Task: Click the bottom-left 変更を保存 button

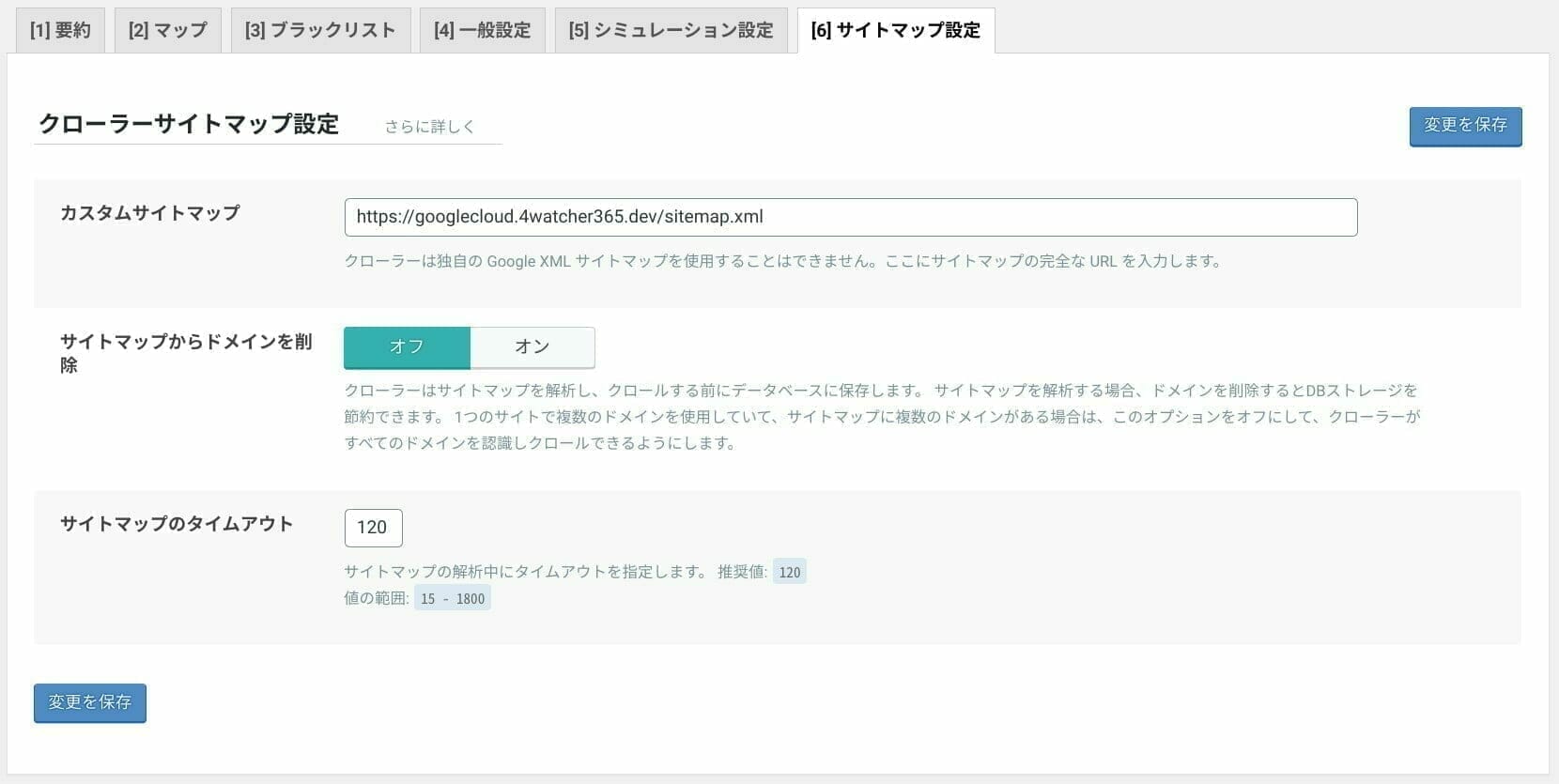Action: click(x=90, y=702)
